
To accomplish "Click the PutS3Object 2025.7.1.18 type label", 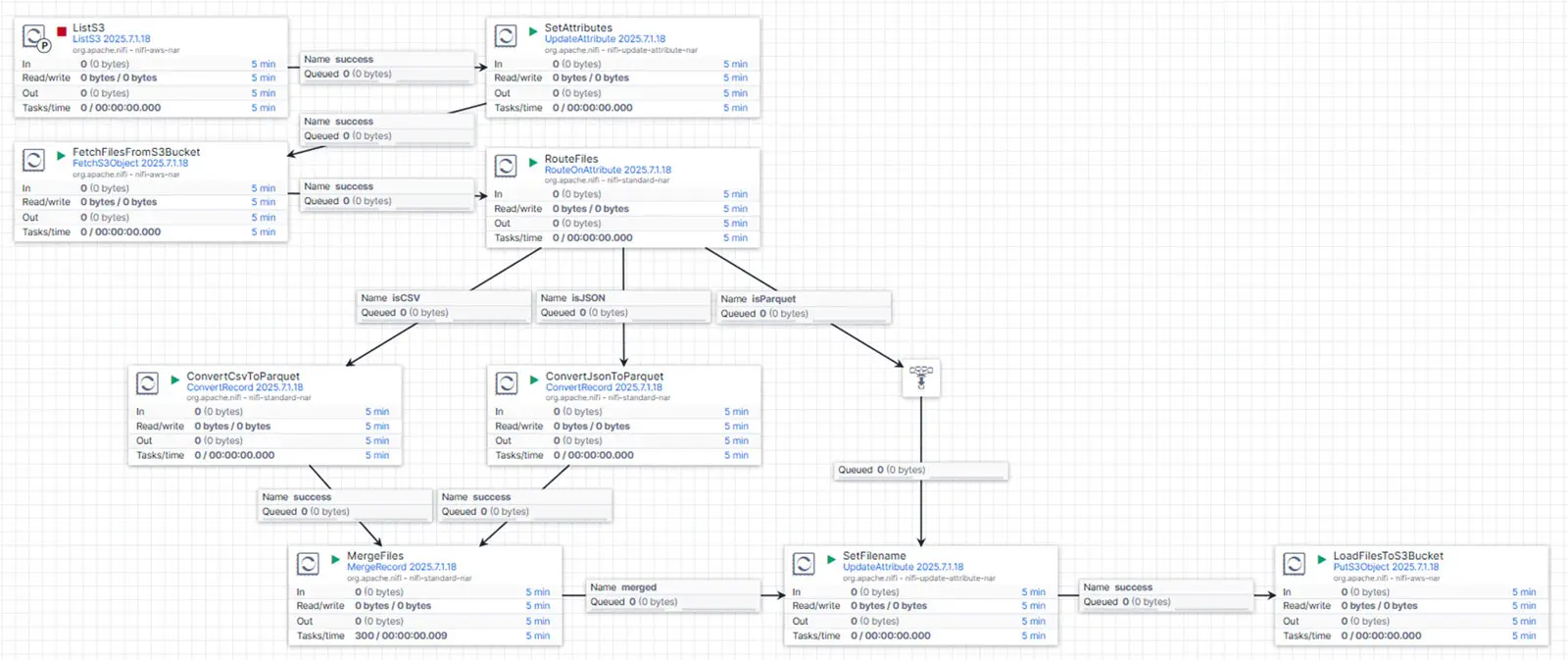I will point(1386,567).
